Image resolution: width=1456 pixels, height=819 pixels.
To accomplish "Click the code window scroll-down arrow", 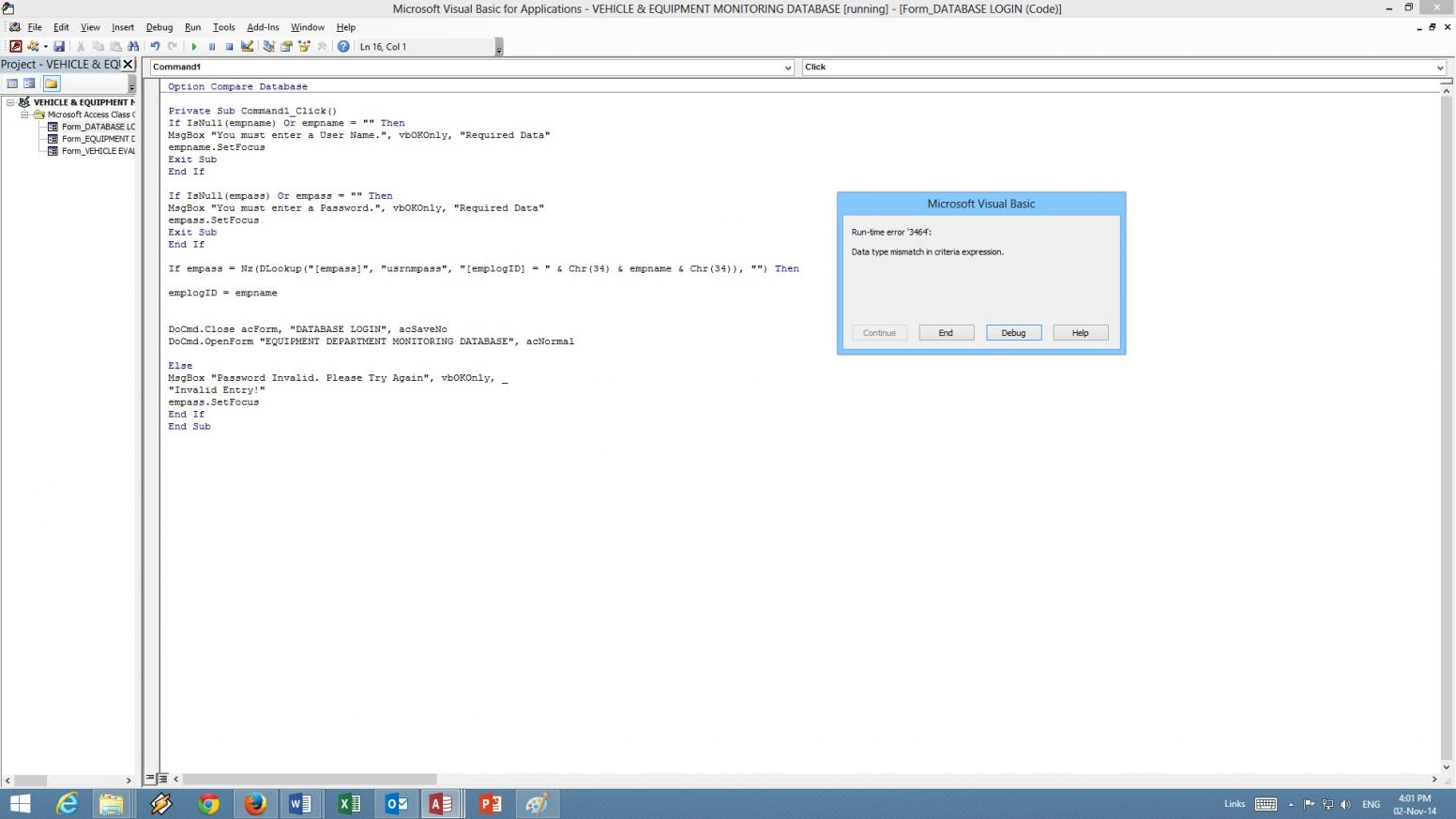I will pyautogui.click(x=1446, y=766).
